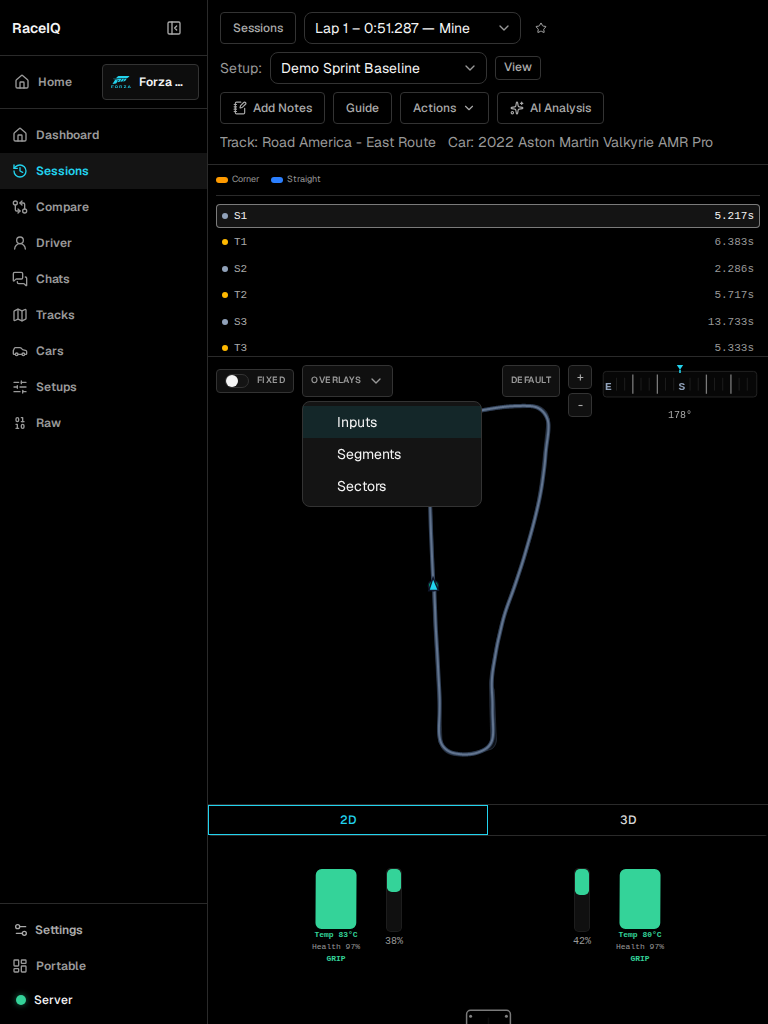Collapse the sidebar with the panel icon
Screen dimensions: 768x1024
point(174,28)
